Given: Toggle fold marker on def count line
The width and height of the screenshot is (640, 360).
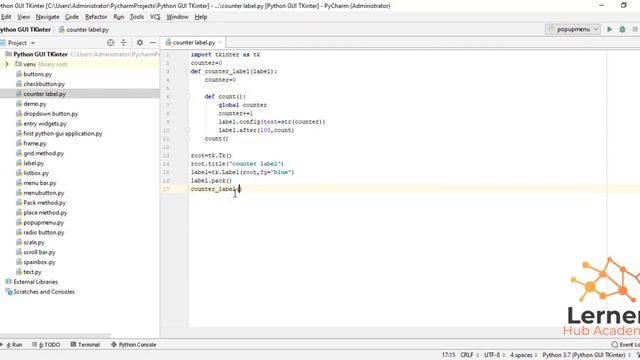Looking at the screenshot, I should [x=188, y=97].
